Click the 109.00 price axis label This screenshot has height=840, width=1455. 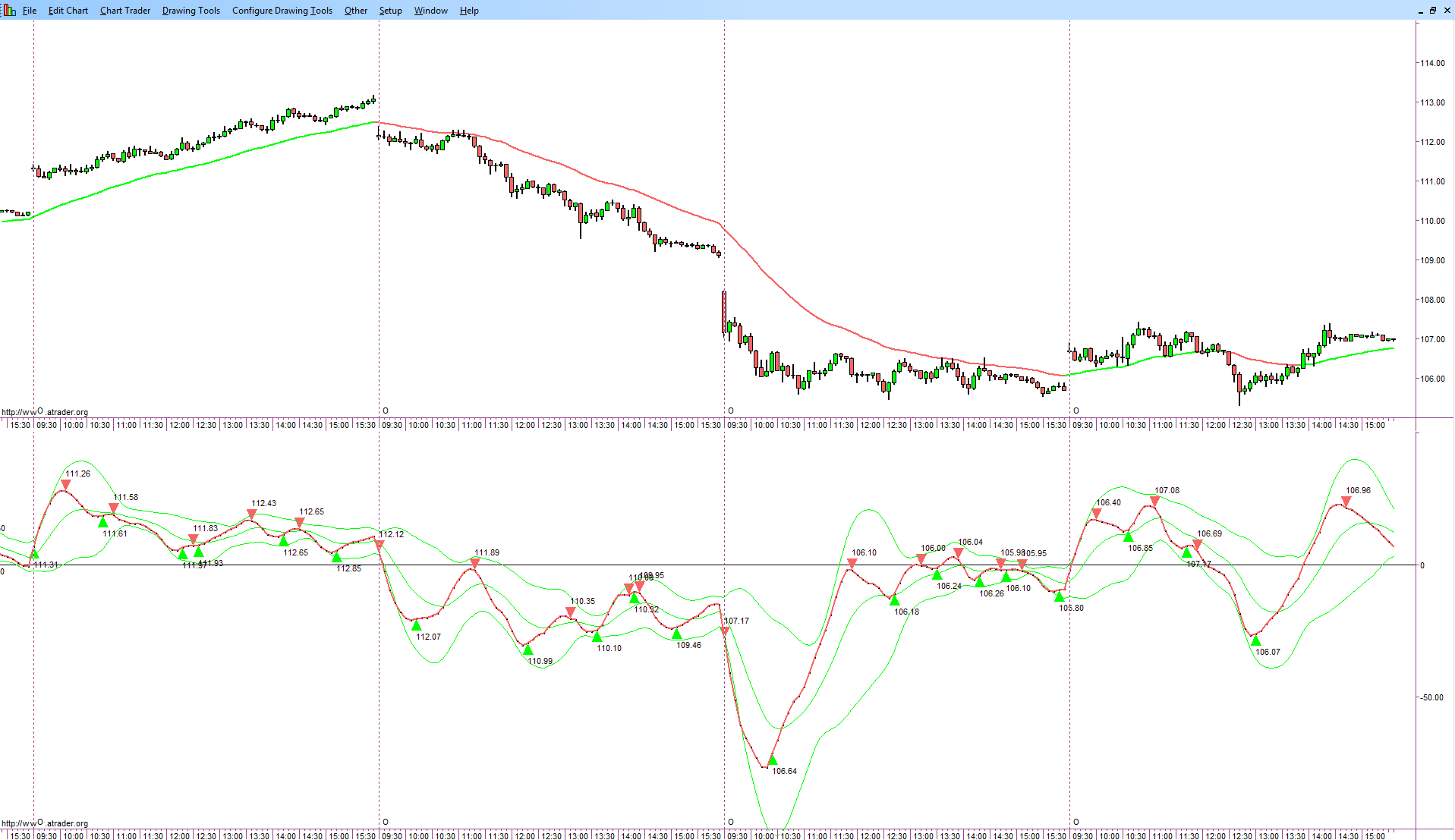[x=1433, y=261]
